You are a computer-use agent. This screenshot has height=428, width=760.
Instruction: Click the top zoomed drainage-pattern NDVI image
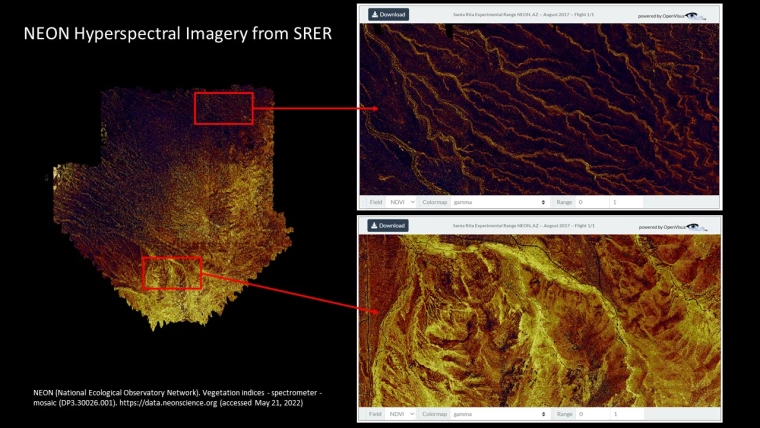pos(540,108)
